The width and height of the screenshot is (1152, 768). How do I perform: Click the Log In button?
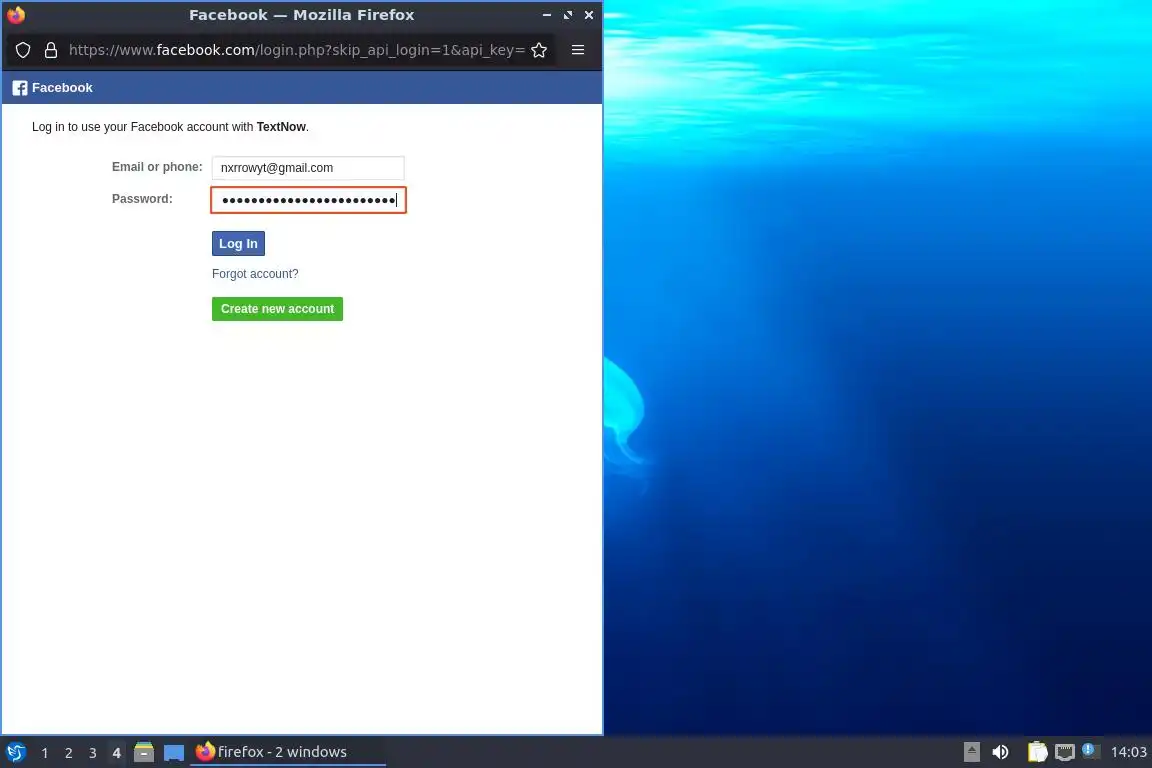pos(238,243)
